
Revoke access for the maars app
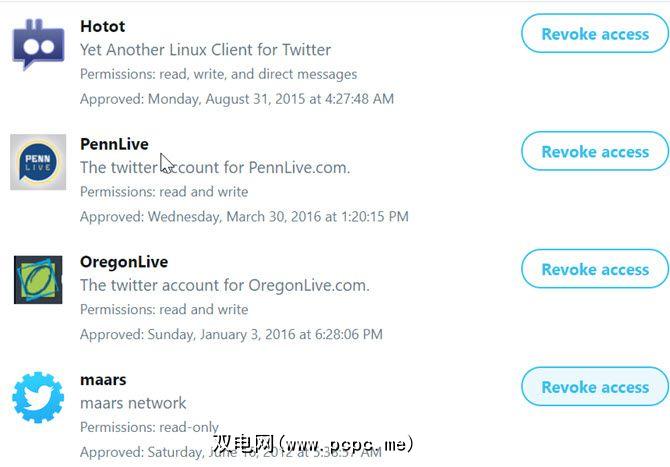pos(595,387)
